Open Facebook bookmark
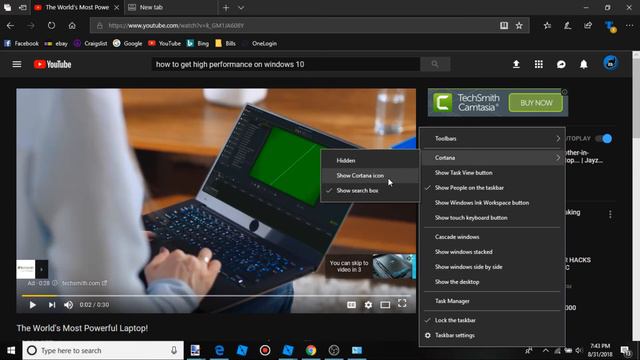 [21, 43]
